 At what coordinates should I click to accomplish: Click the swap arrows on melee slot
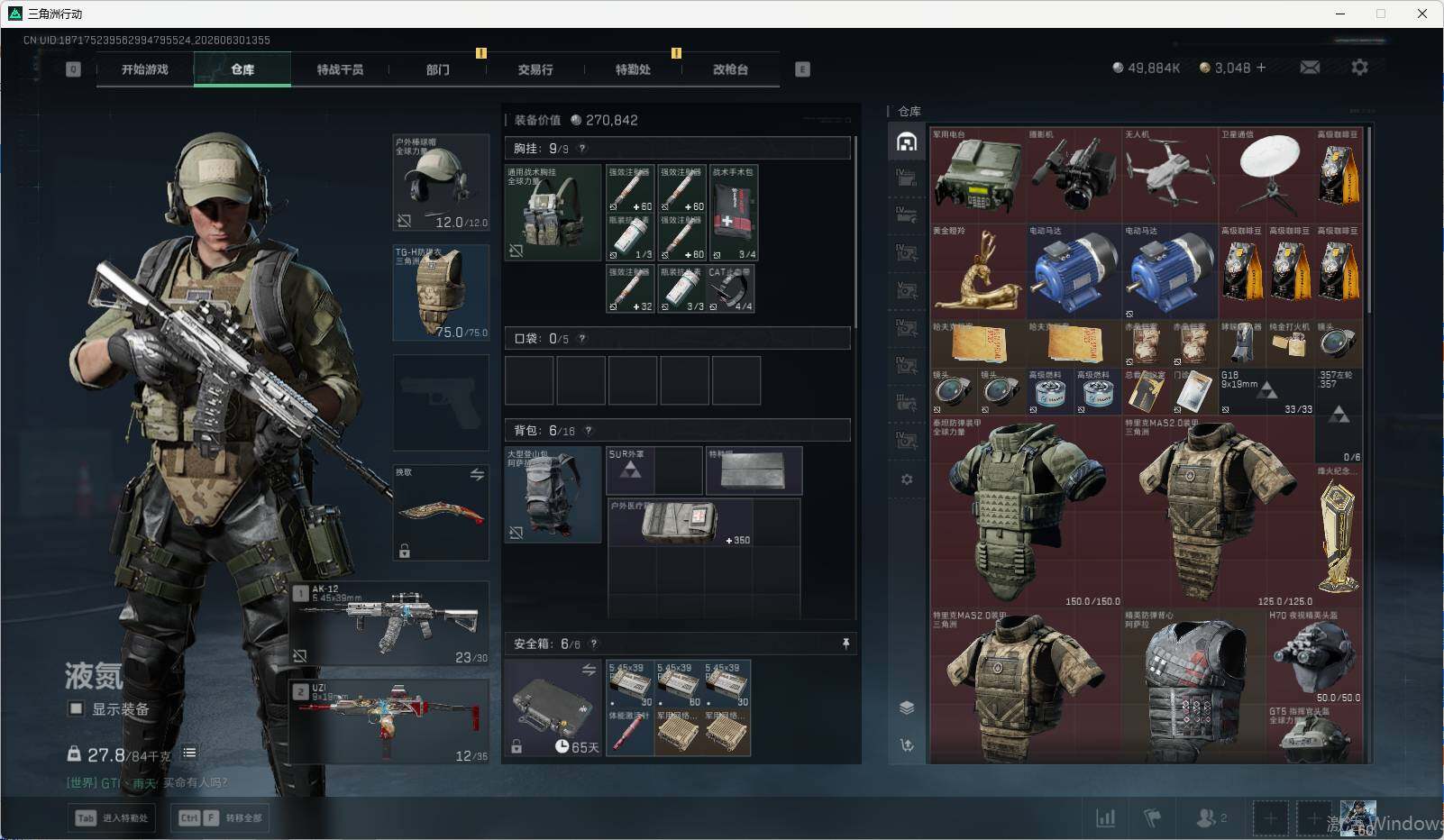477,474
